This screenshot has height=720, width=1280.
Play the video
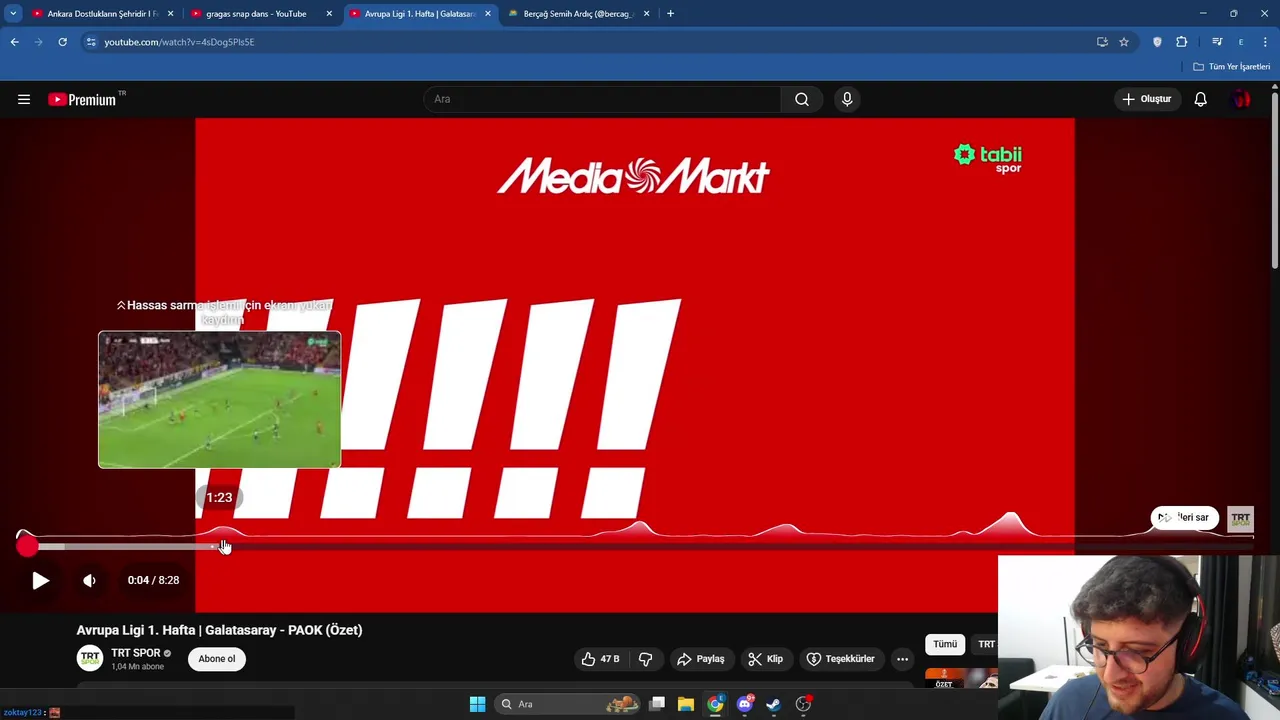pyautogui.click(x=40, y=580)
